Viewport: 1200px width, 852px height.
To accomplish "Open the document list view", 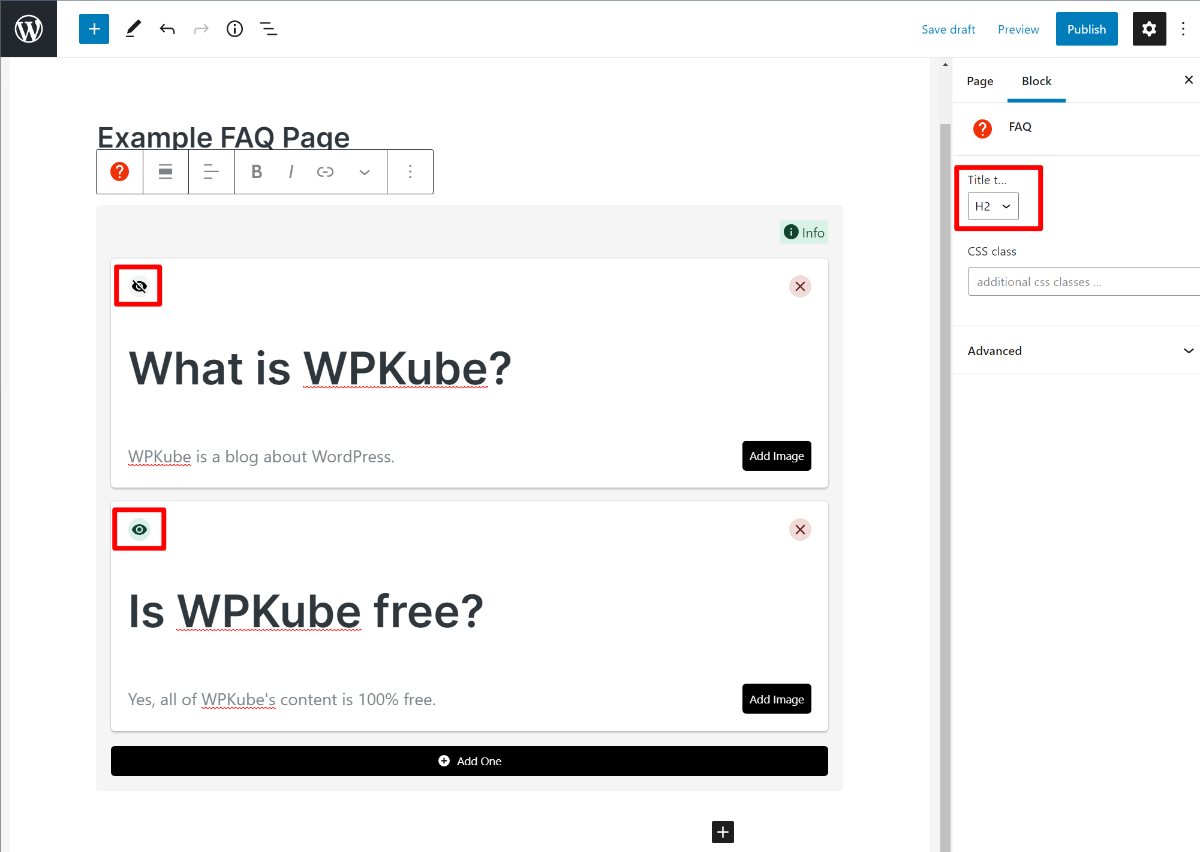I will point(268,29).
